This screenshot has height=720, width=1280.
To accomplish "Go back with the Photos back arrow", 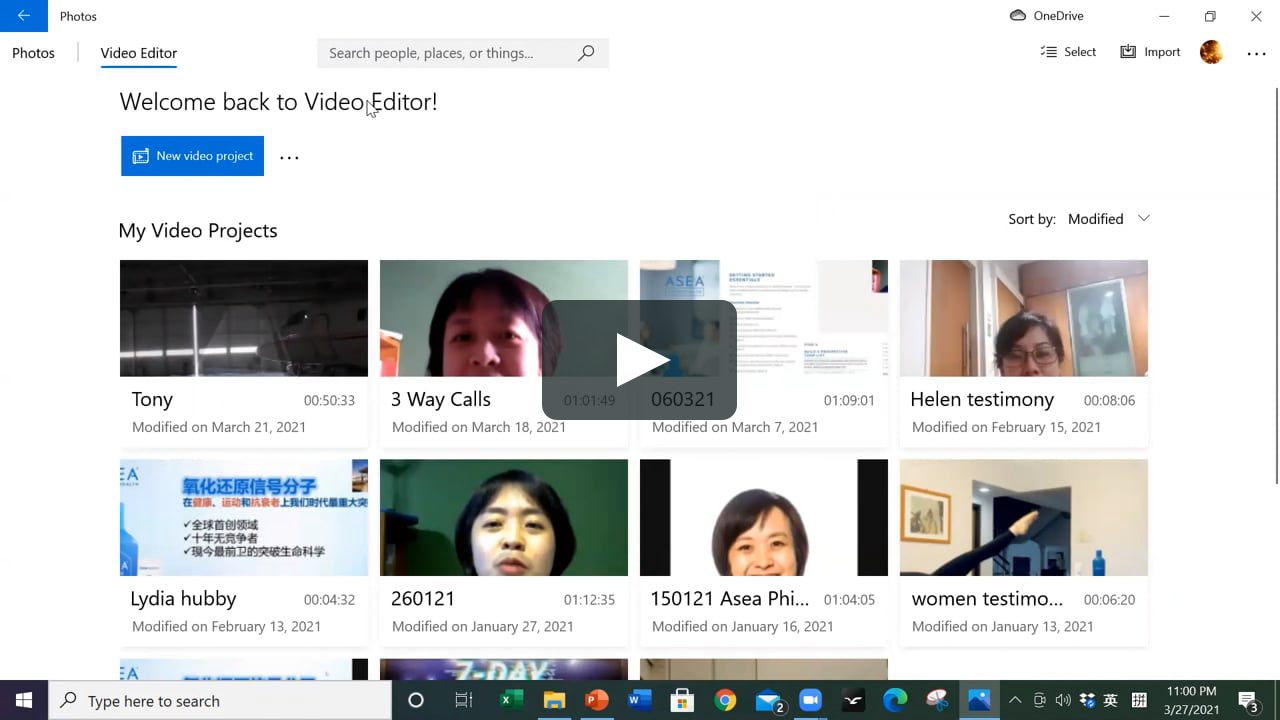I will pos(23,16).
